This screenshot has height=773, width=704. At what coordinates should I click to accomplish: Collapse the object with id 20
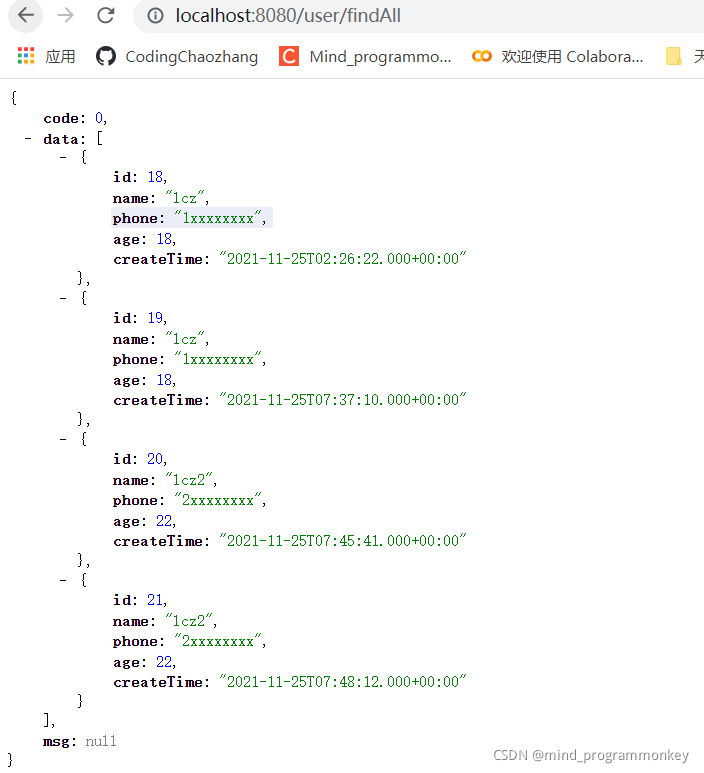coord(63,439)
